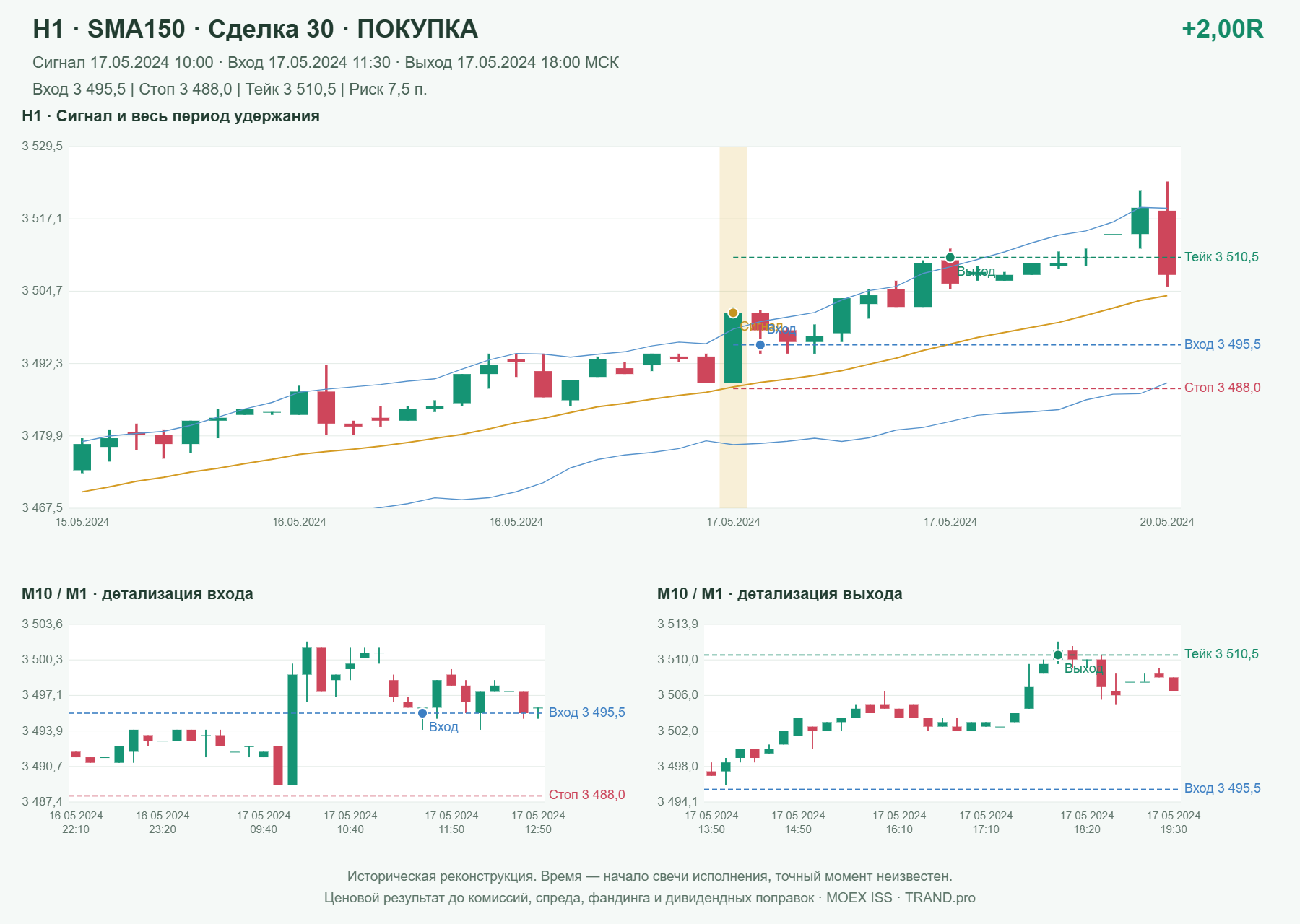This screenshot has width=1300, height=924.
Task: Click the 'Вход 3 495,5' label on H1 chart
Action: (1223, 344)
